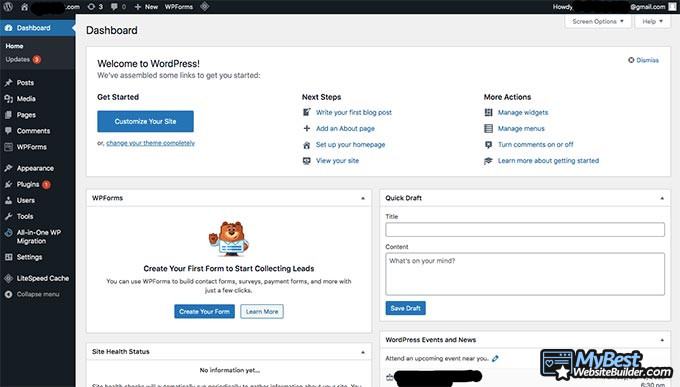Collapse the WPForms widget
The image size is (680, 387).
[363, 198]
